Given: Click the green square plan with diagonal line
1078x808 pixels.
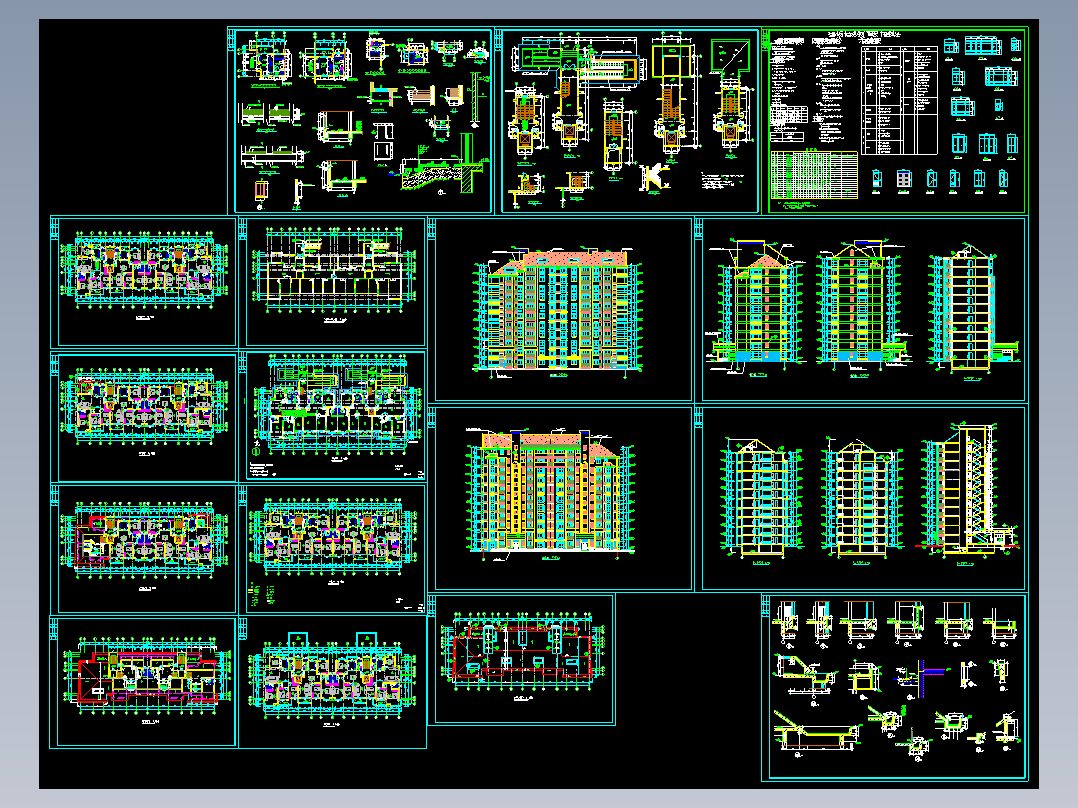Looking at the screenshot, I should click(729, 56).
